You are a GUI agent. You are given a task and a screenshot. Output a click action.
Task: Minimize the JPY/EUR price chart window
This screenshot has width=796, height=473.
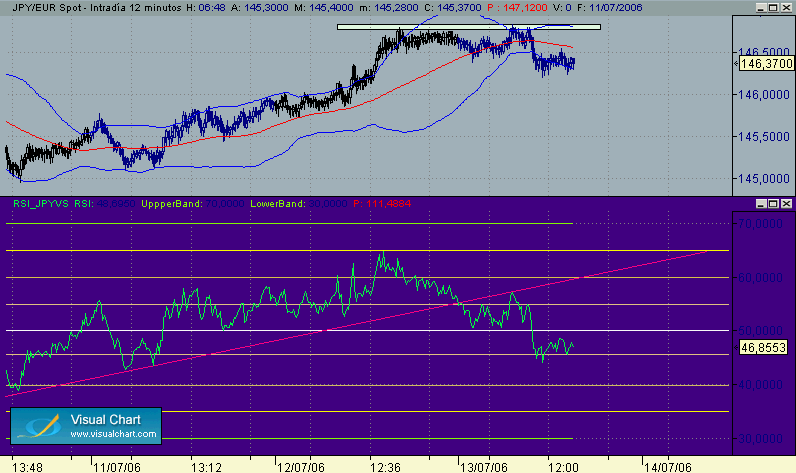(x=760, y=8)
